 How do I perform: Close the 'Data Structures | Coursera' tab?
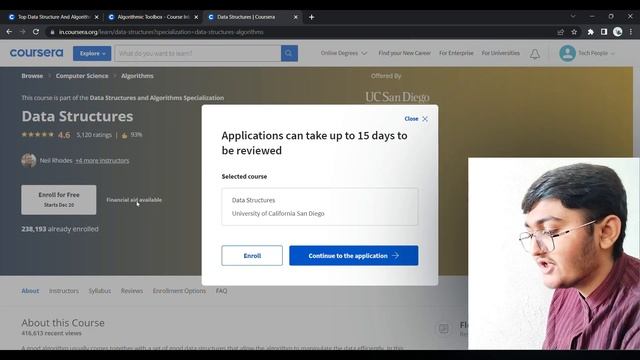point(296,17)
